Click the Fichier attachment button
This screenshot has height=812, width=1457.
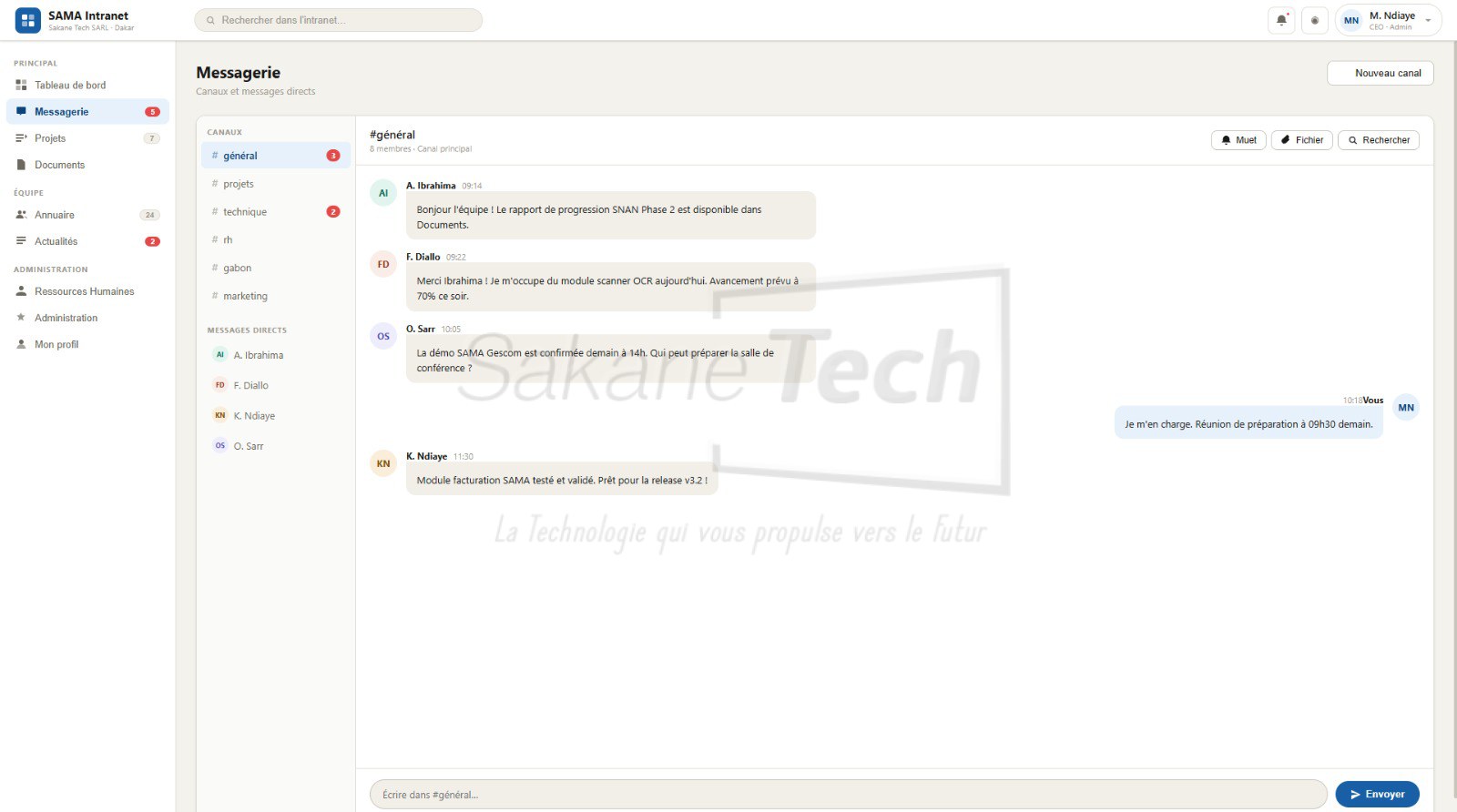pyautogui.click(x=1301, y=140)
